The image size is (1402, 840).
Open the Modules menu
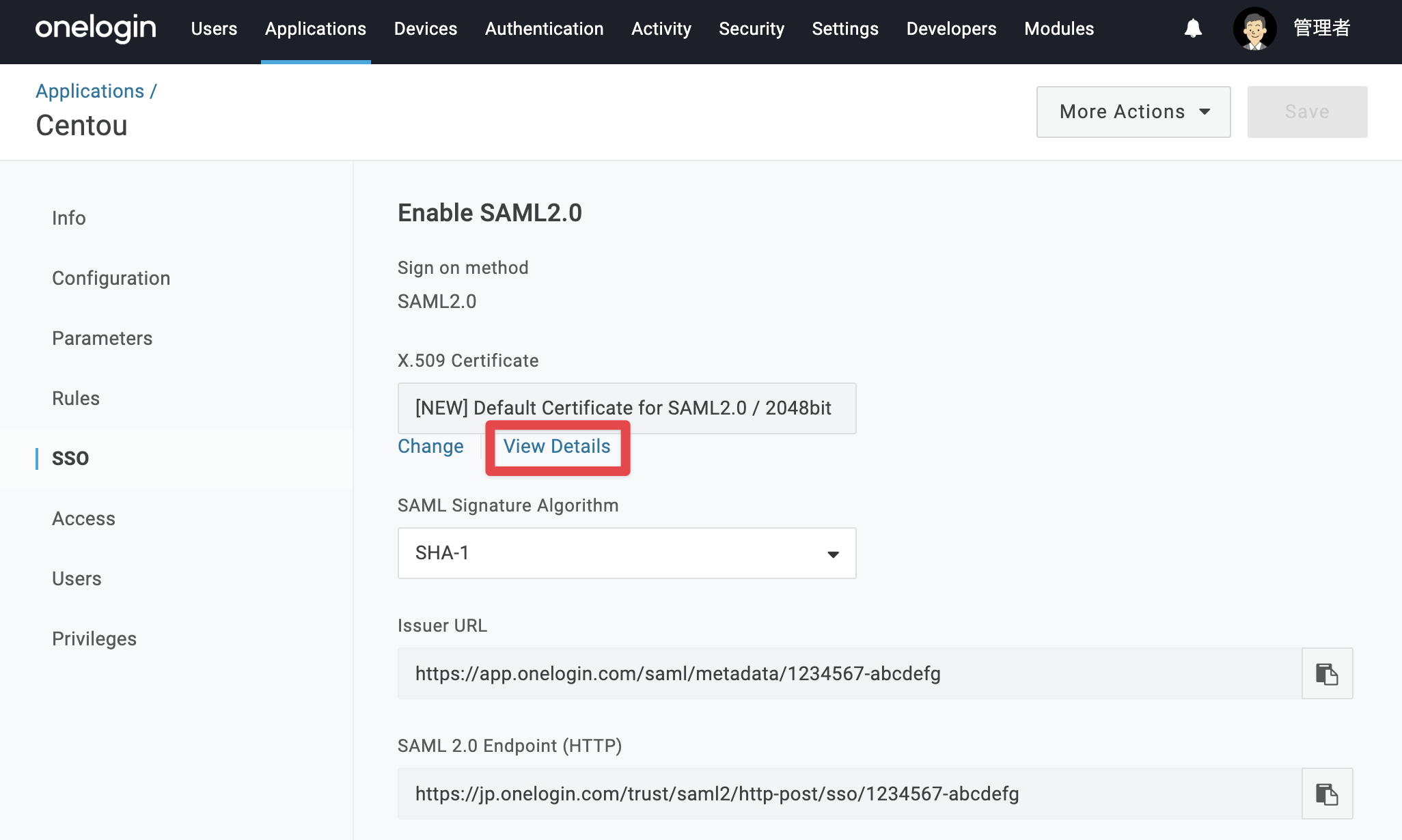click(x=1059, y=29)
